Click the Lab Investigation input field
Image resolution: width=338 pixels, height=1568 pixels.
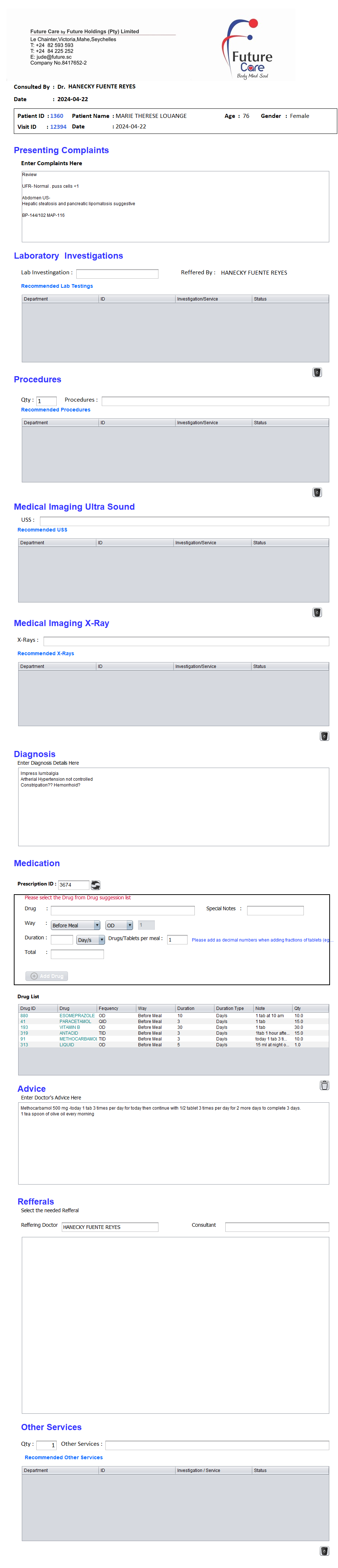(x=117, y=274)
